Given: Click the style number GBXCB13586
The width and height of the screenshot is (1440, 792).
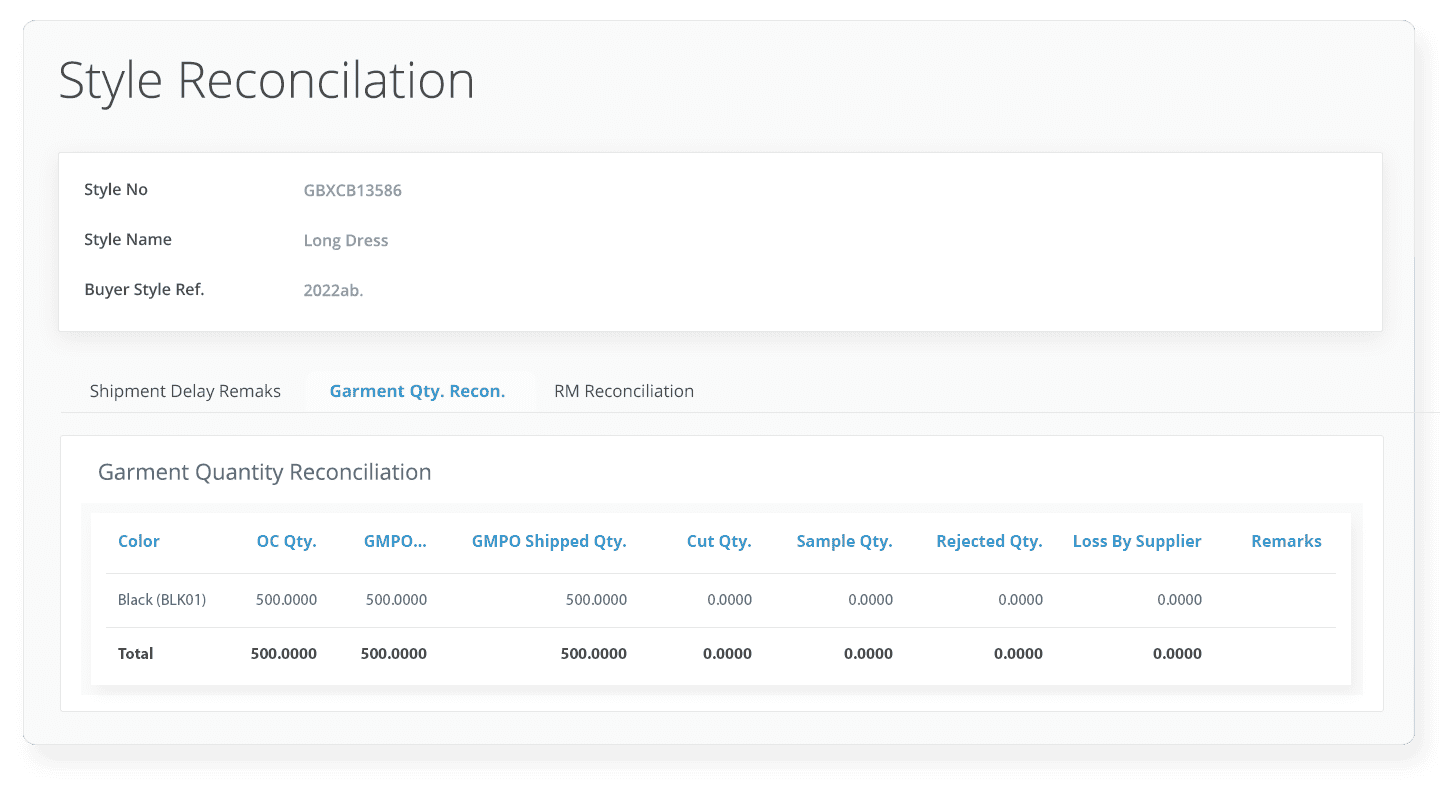Looking at the screenshot, I should [353, 190].
